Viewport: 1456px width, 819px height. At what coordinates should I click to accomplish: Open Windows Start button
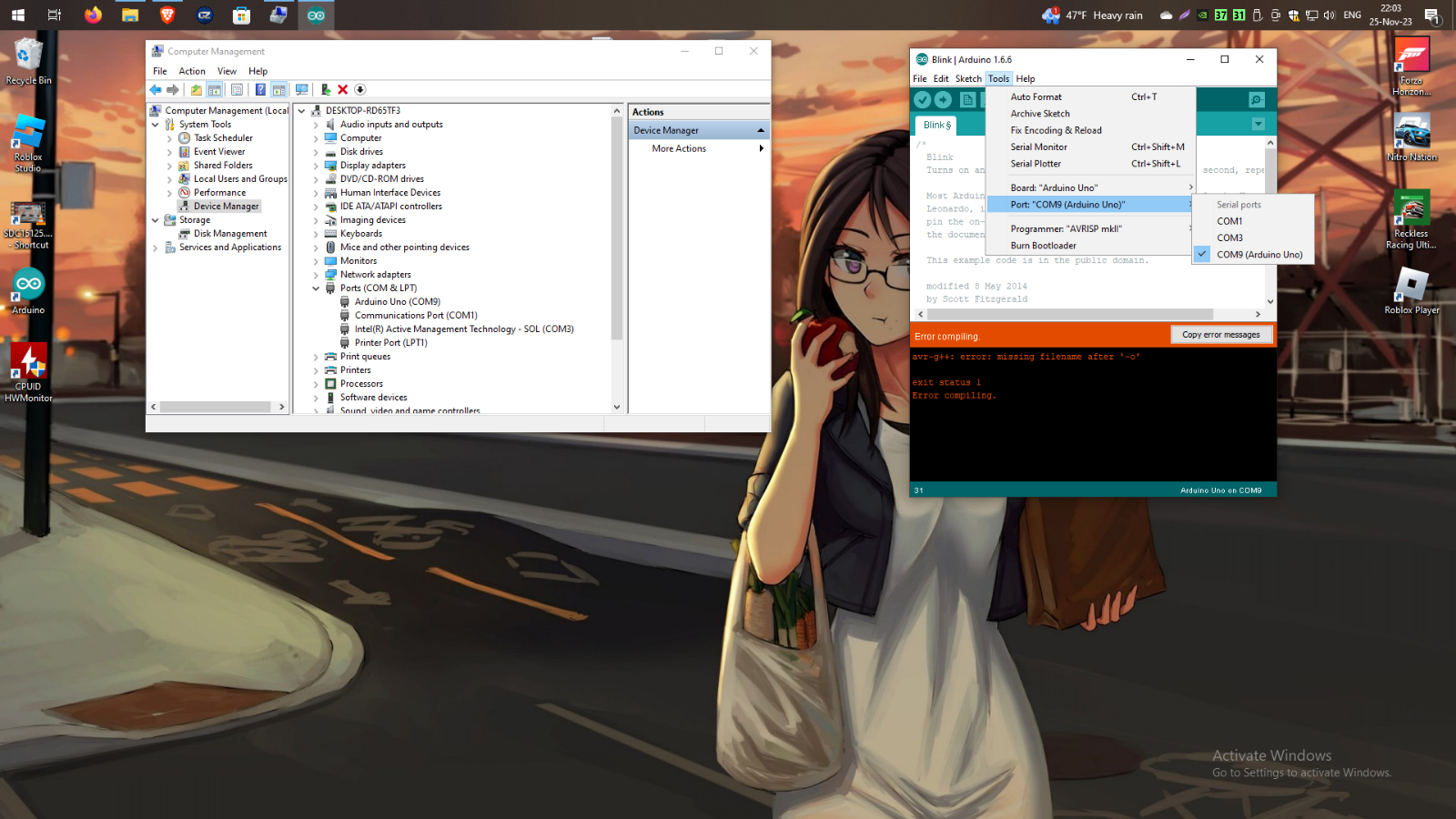[x=17, y=15]
